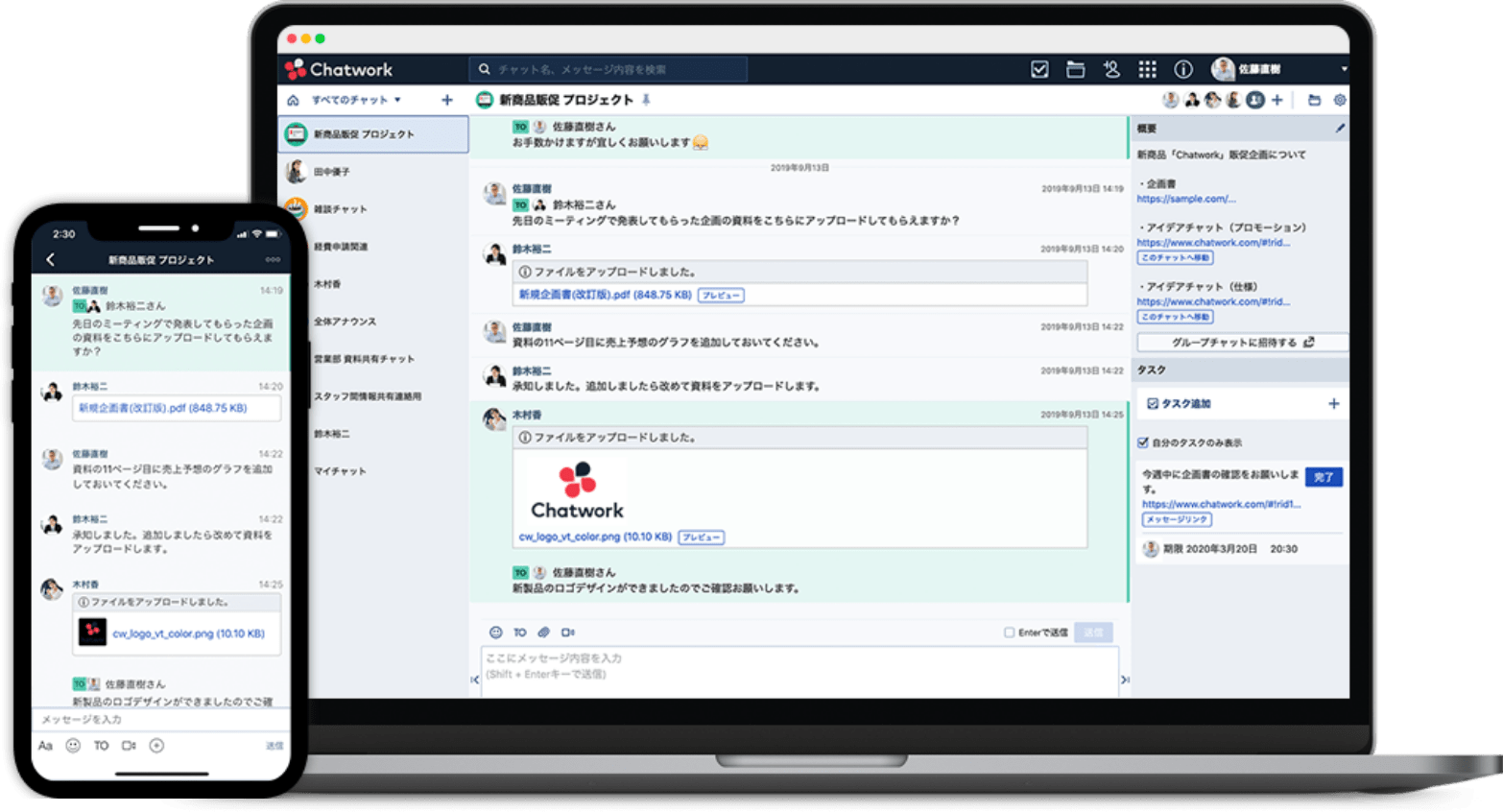Enable the Enterで送信 checkbox

coord(1009,633)
